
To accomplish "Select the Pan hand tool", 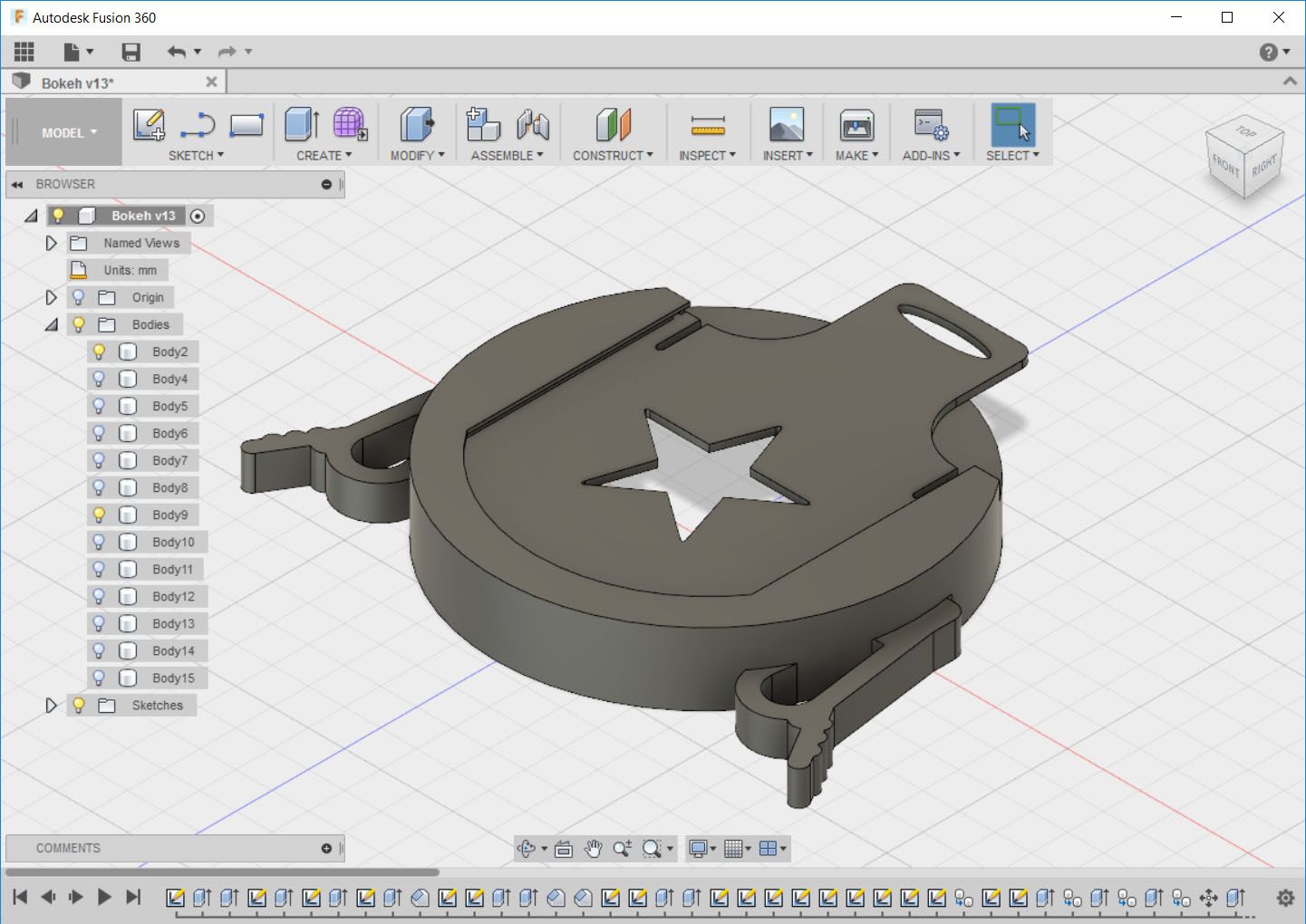I will (593, 849).
